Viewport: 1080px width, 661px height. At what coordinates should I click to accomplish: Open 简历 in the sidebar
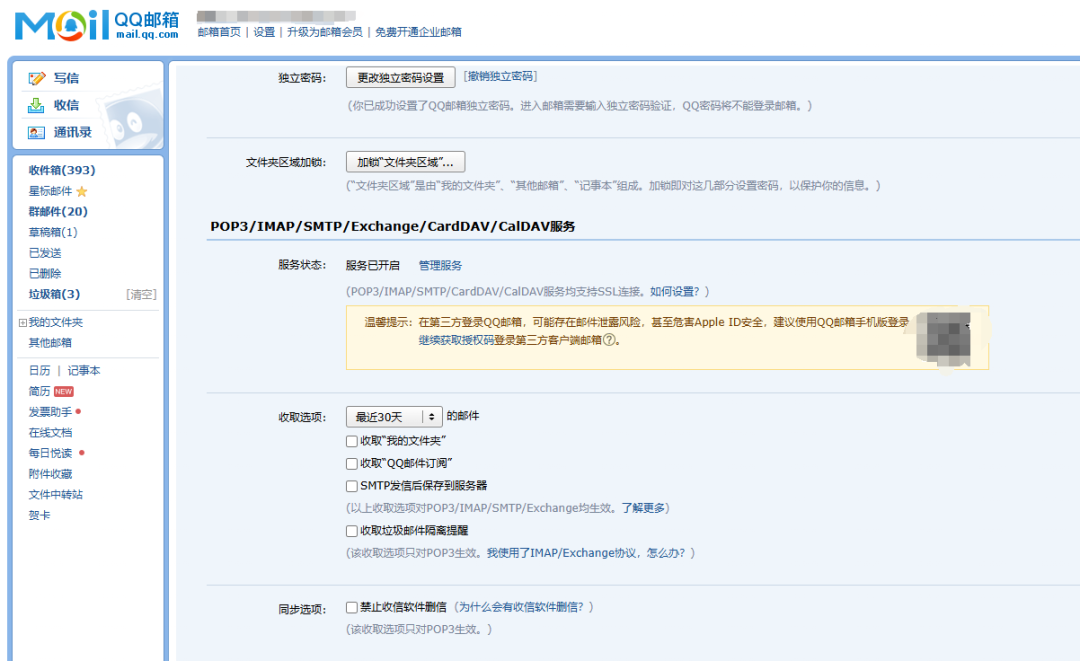[39, 391]
